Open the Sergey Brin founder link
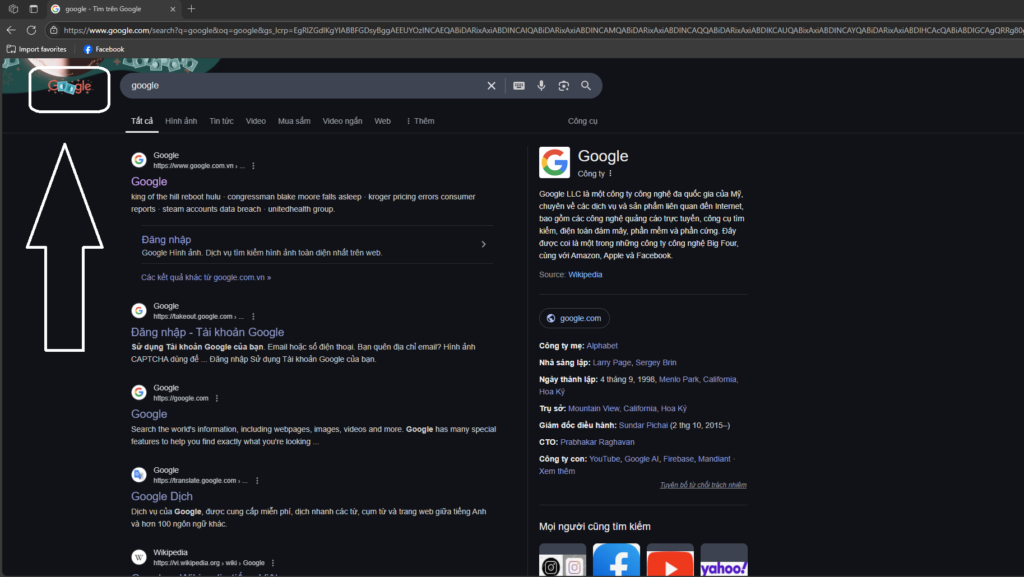The image size is (1024, 577). (x=656, y=362)
